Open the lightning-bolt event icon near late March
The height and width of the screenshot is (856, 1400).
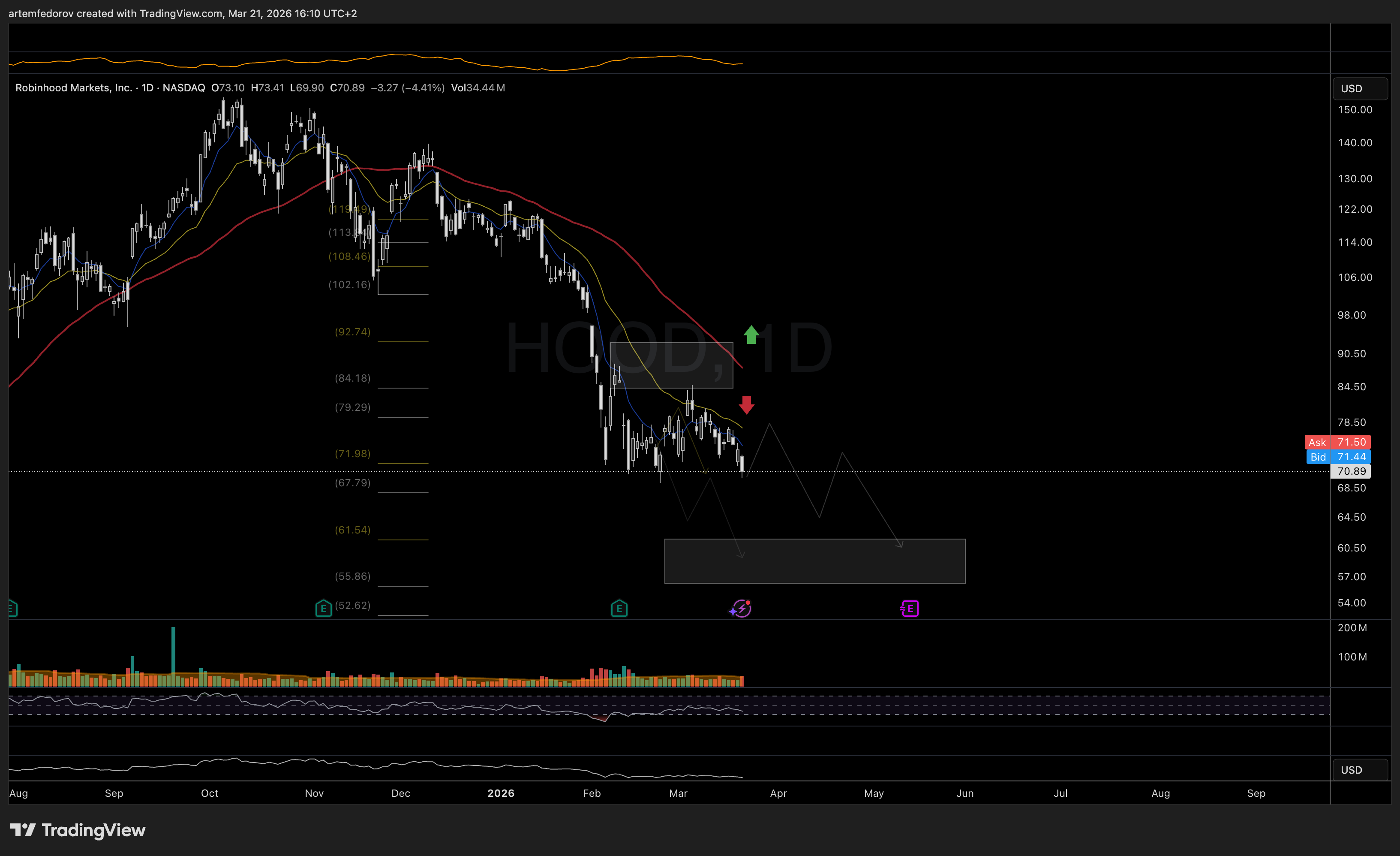click(x=741, y=609)
